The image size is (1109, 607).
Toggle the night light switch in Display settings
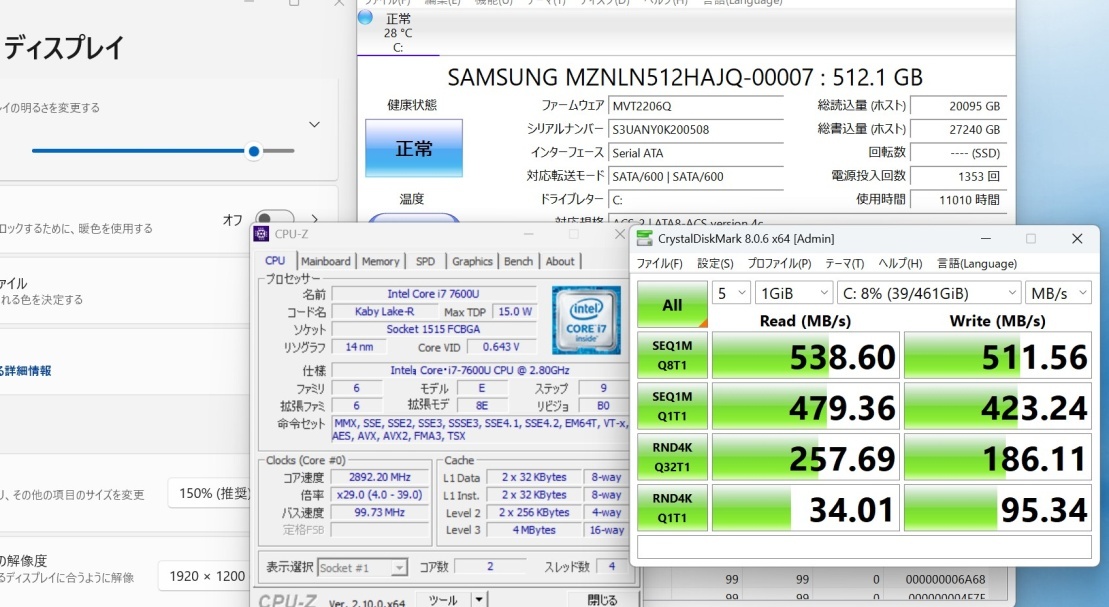274,219
